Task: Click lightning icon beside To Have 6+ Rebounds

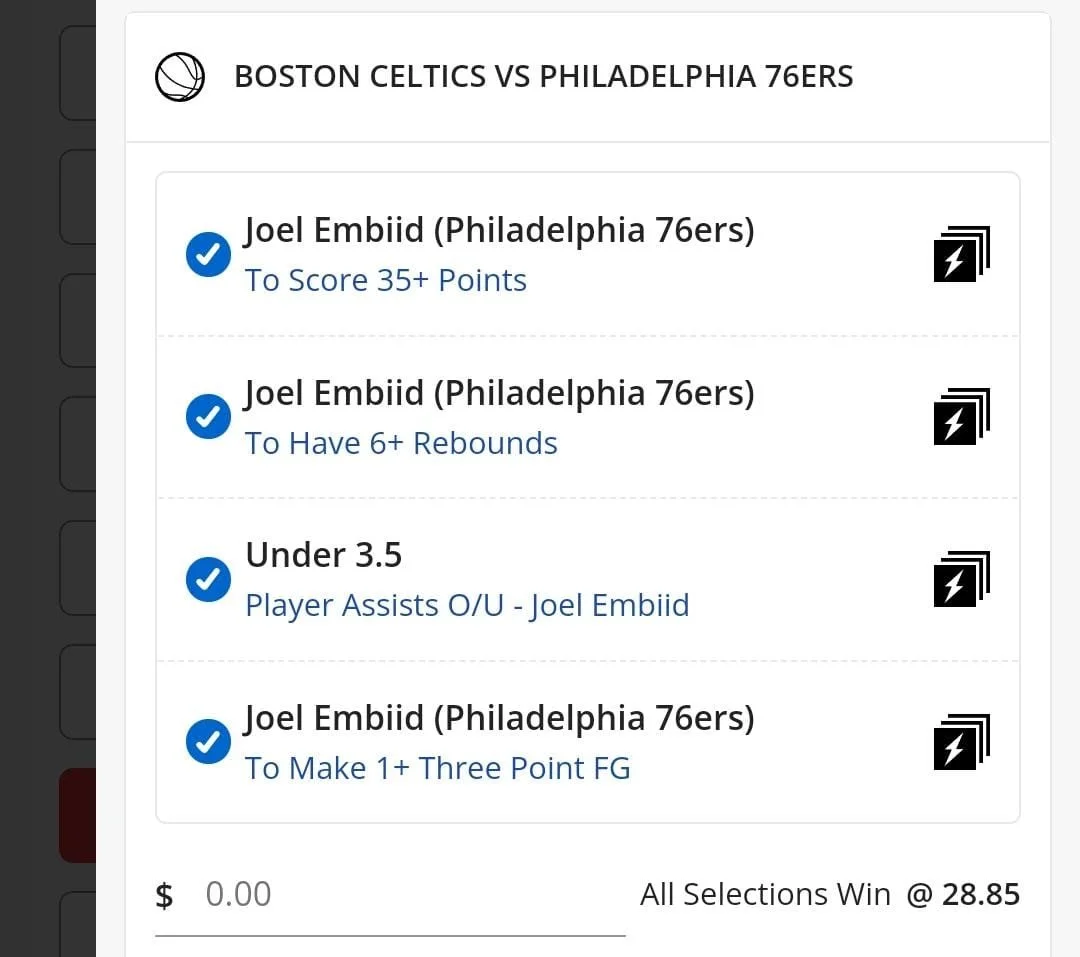Action: (x=960, y=417)
